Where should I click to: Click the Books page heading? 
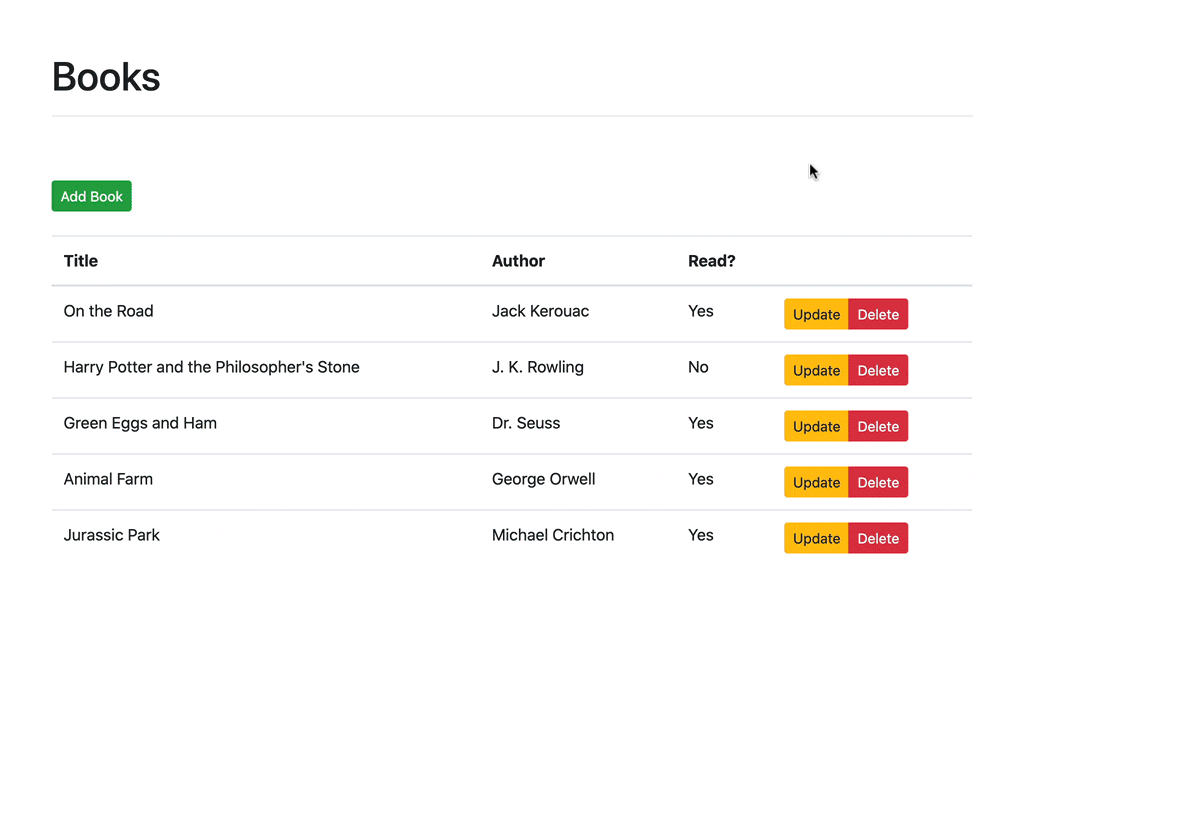105,76
